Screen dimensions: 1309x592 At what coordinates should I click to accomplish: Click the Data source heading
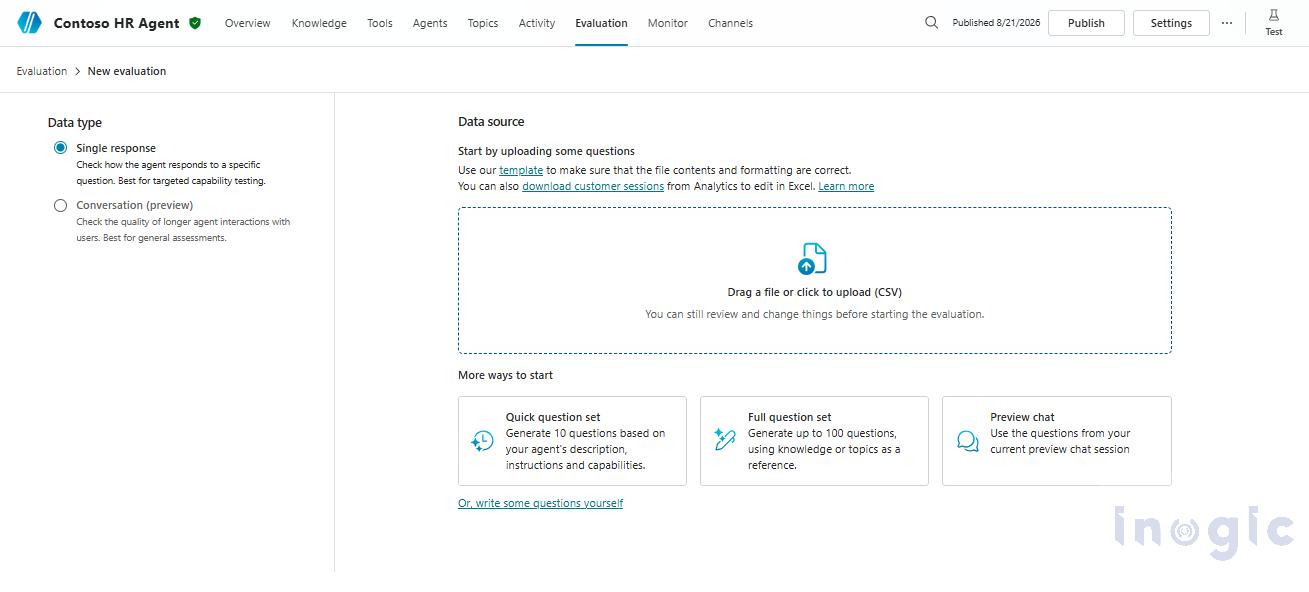[x=491, y=122]
